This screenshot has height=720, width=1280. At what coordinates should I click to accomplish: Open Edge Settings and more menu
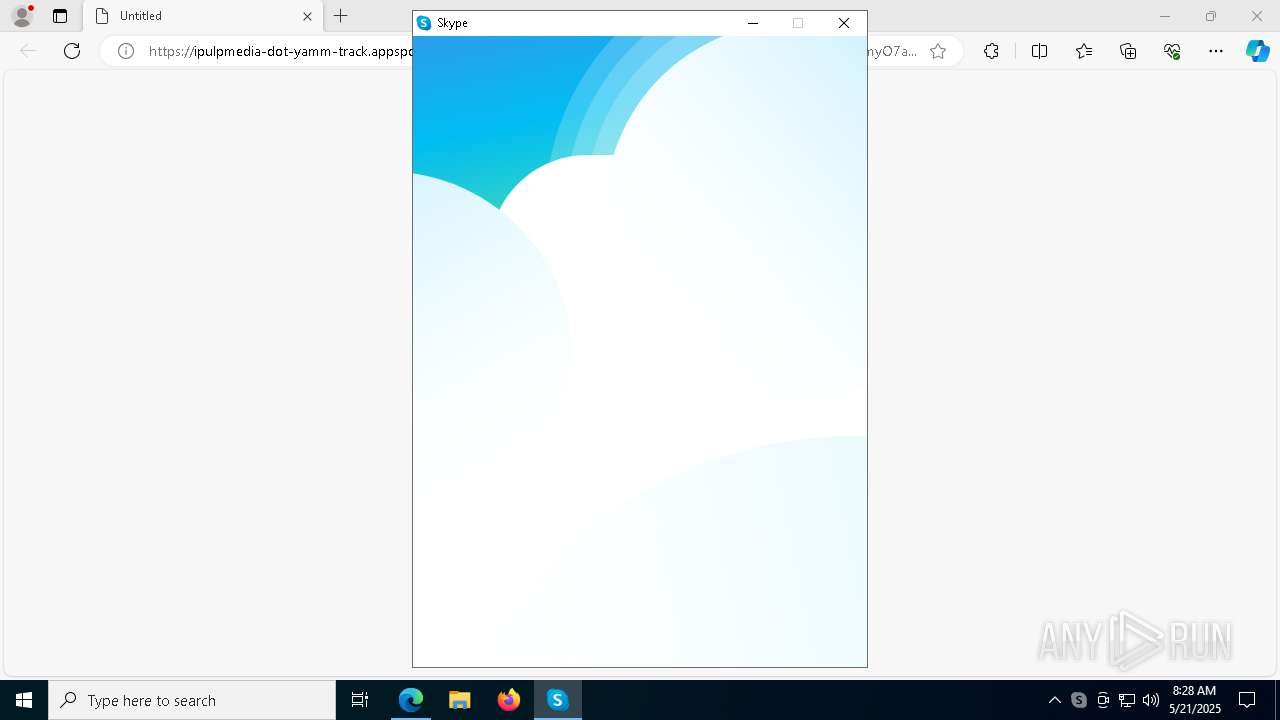tap(1216, 51)
